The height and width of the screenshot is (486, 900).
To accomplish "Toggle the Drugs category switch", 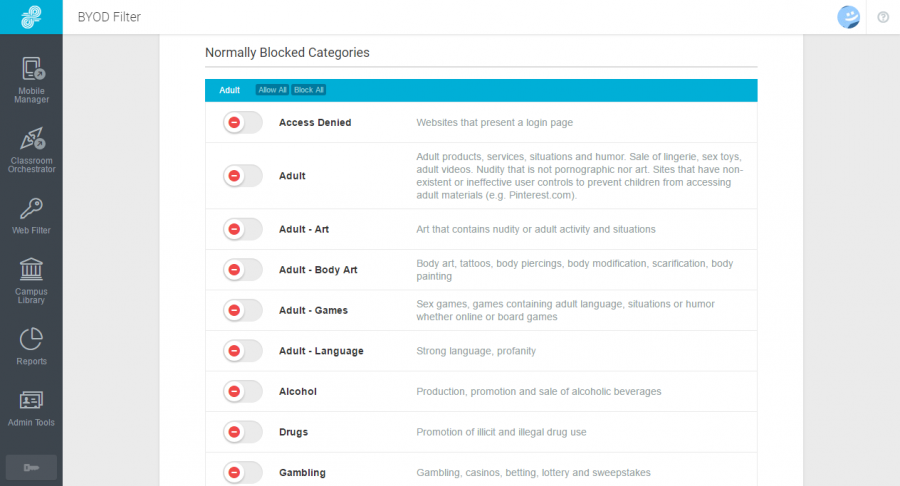I will click(243, 431).
